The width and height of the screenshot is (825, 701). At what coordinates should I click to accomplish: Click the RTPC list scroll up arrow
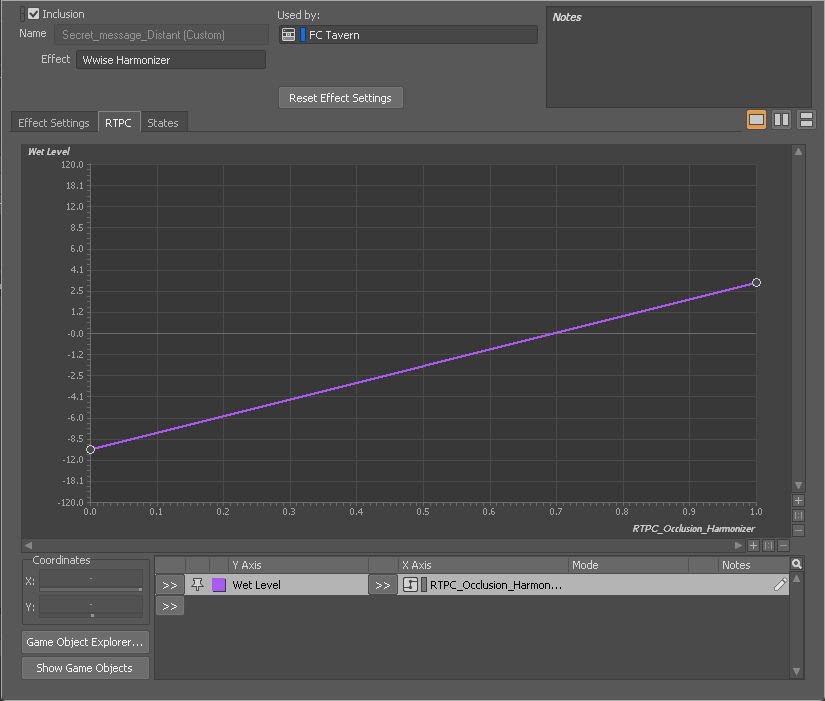point(797,578)
